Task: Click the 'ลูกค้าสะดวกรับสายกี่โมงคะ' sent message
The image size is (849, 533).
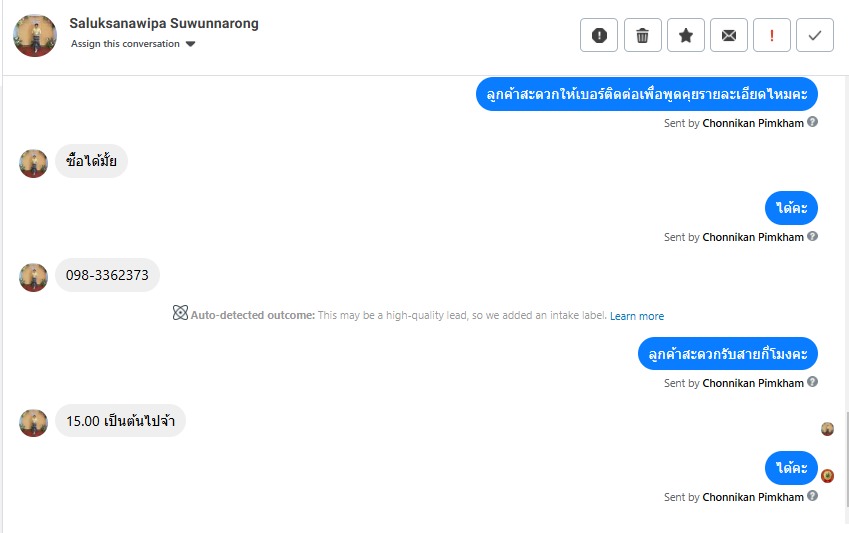Action: pyautogui.click(x=728, y=354)
